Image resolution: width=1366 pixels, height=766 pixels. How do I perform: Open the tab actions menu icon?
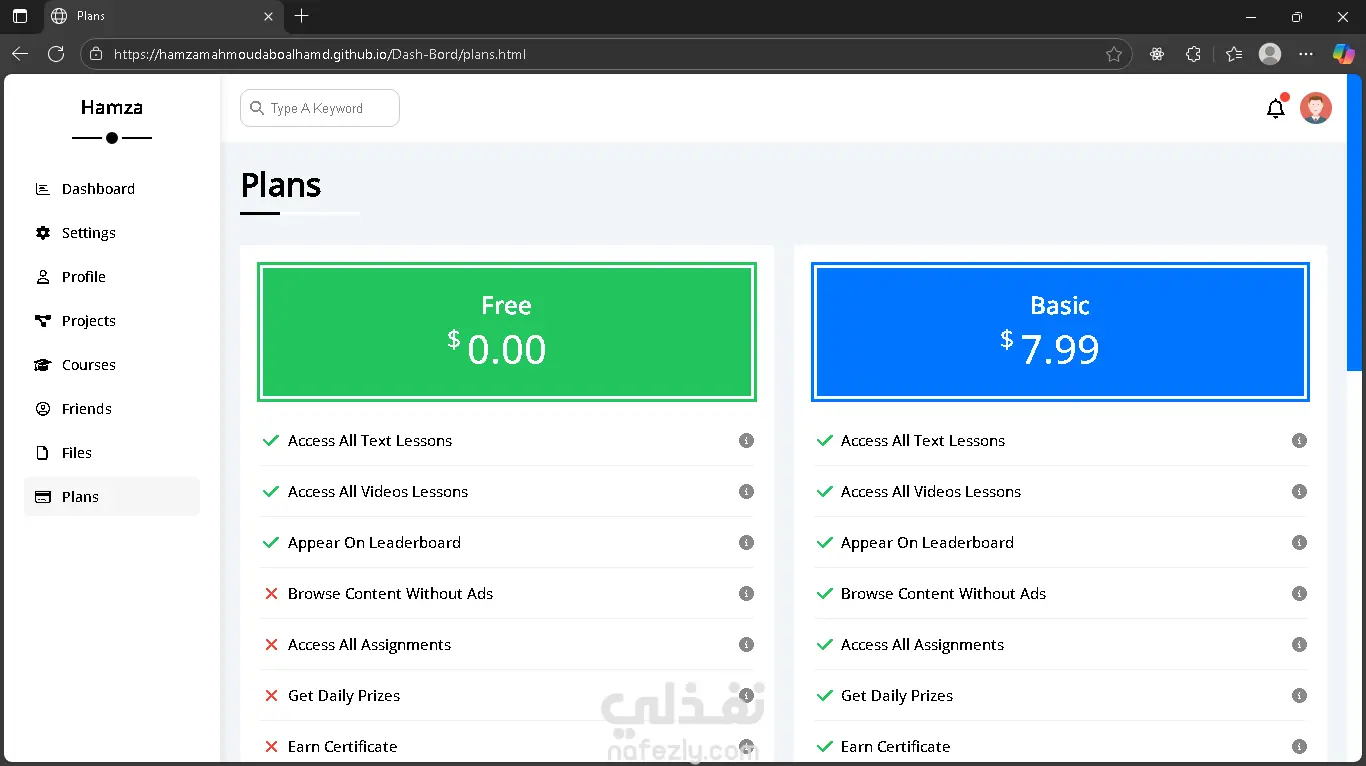(x=20, y=16)
